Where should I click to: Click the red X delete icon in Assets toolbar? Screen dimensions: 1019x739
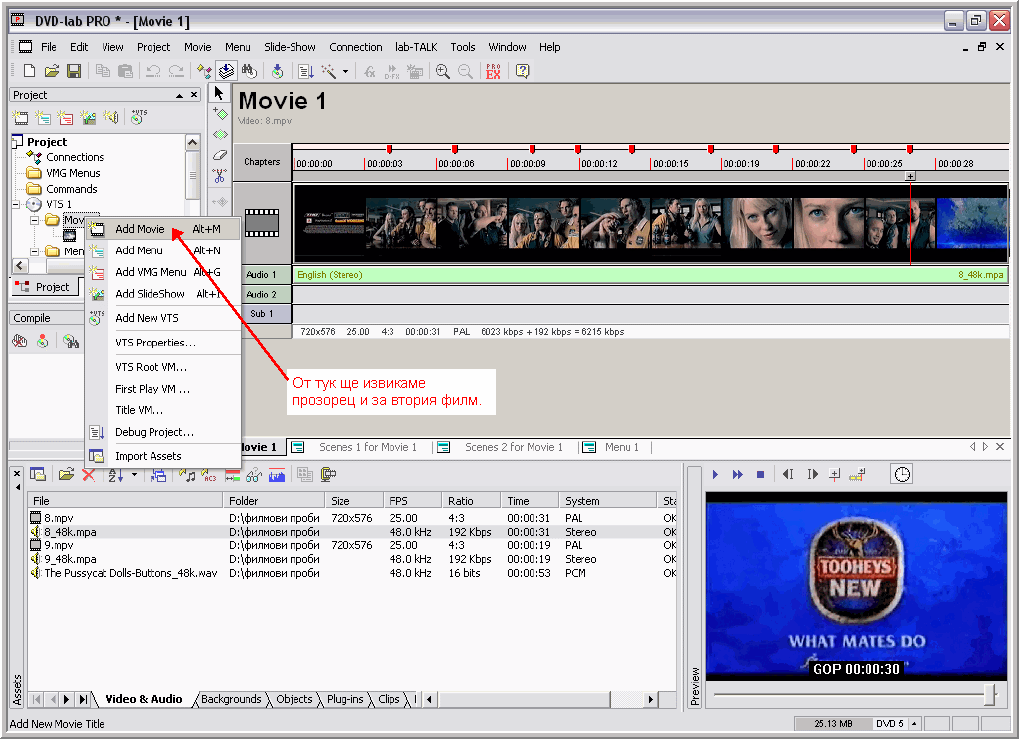click(x=89, y=475)
